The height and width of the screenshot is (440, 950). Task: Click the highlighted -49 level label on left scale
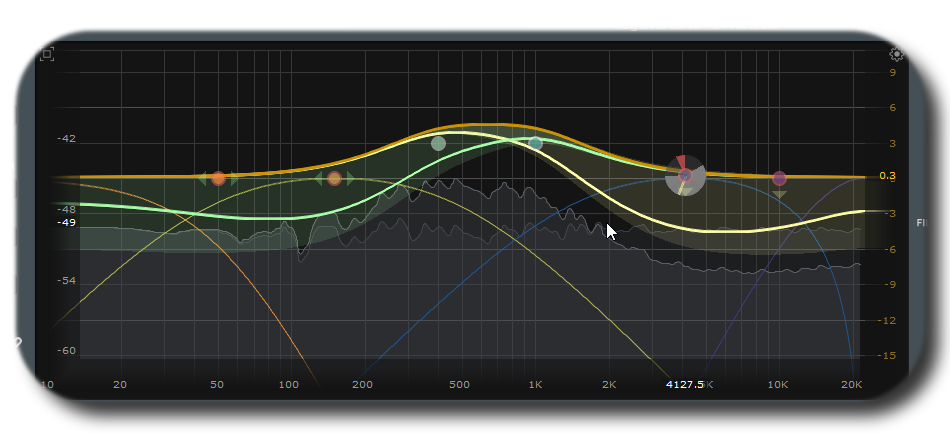pyautogui.click(x=67, y=222)
